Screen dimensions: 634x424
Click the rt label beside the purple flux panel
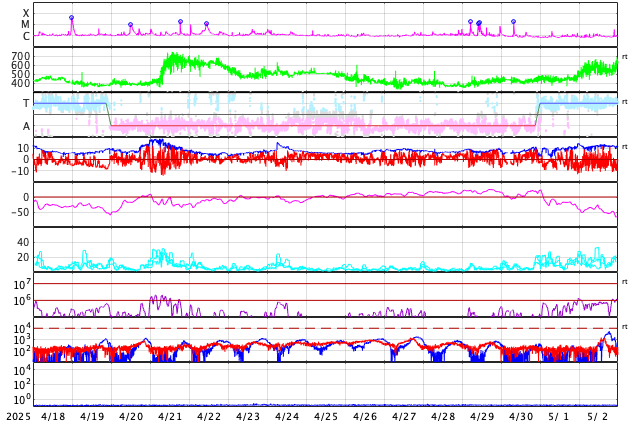pos(625,282)
